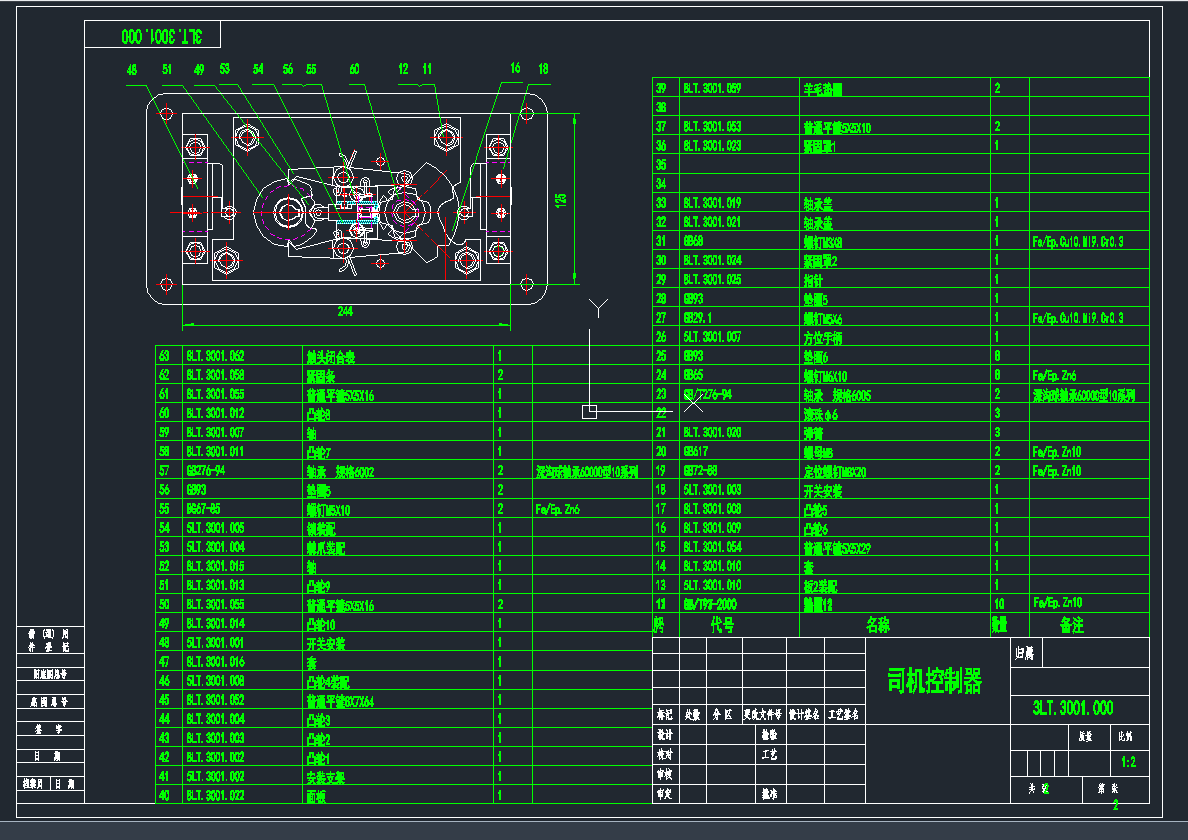Select part callout number 60 label
1188x840 pixels.
[x=354, y=70]
